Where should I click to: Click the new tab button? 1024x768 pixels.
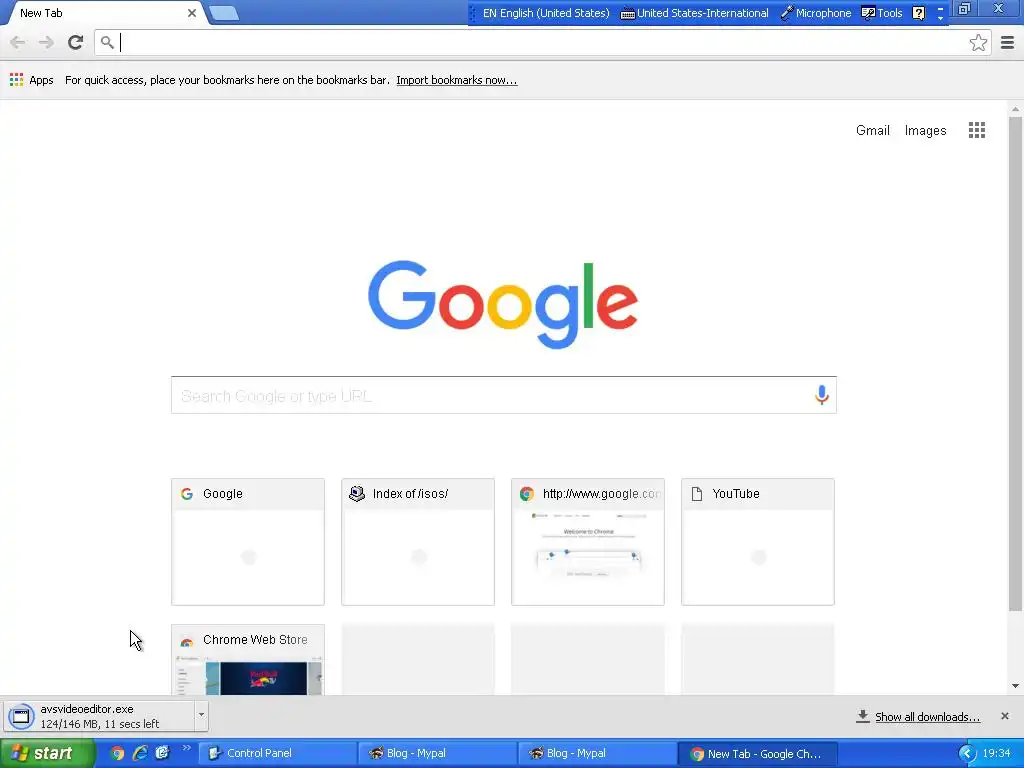click(x=224, y=13)
